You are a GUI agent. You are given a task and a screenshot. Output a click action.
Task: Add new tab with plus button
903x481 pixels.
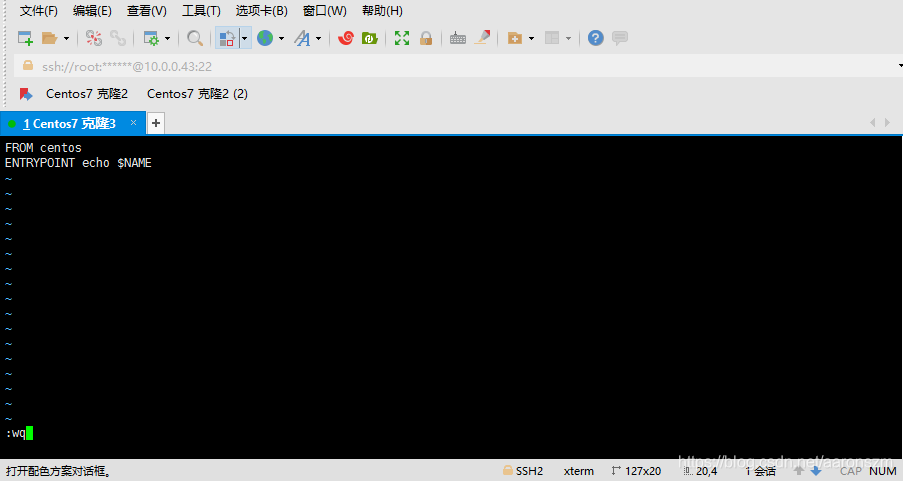click(155, 123)
